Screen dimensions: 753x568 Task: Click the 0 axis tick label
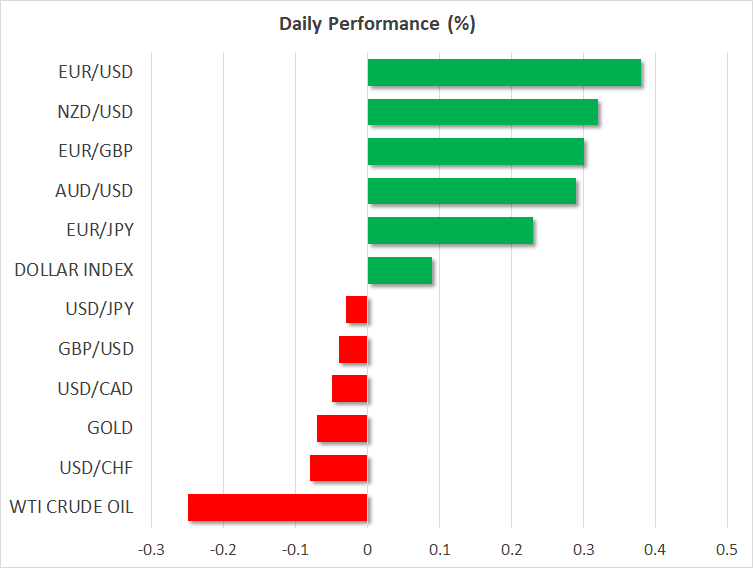[367, 550]
